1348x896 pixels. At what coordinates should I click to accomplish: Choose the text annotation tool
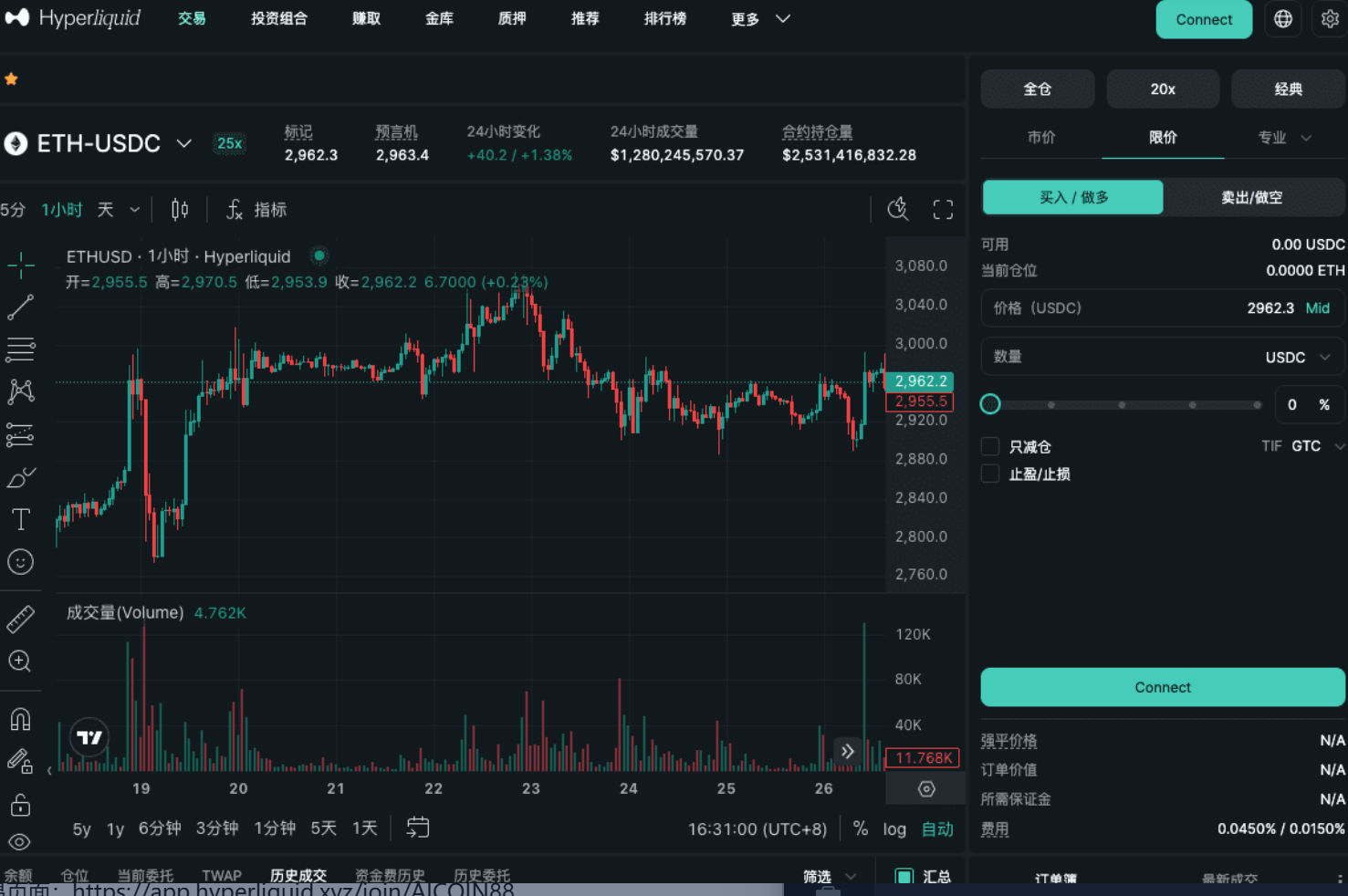point(20,519)
